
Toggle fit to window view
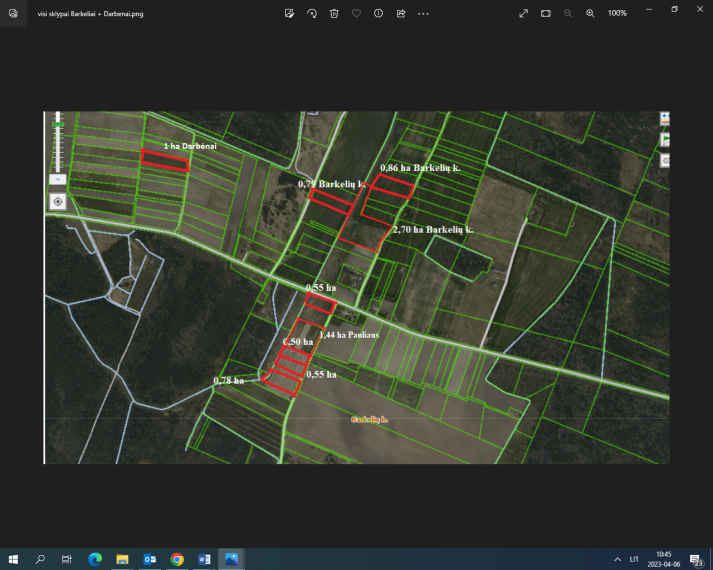click(x=546, y=14)
